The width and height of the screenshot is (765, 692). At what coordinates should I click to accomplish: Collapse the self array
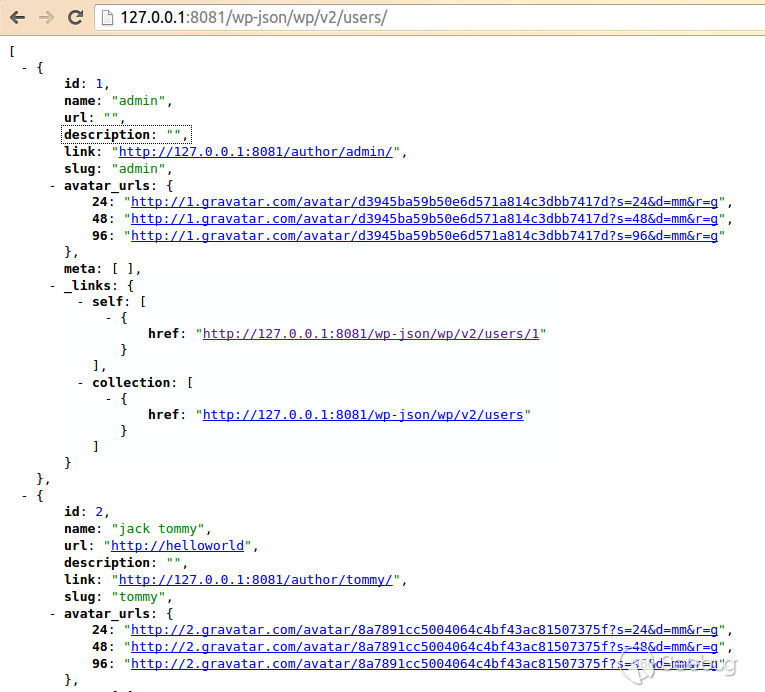[x=81, y=301]
